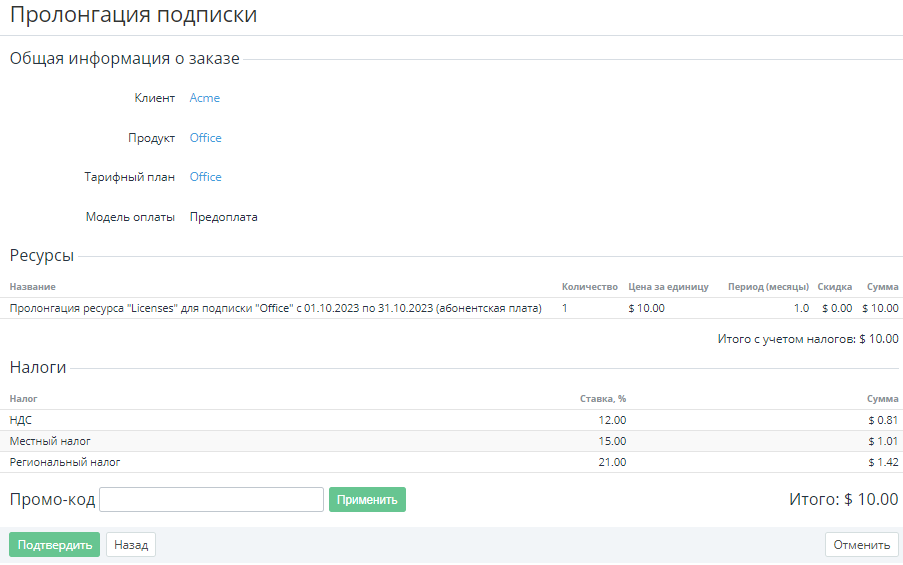Open the Acme client link
This screenshot has width=903, height=565.
tap(204, 98)
